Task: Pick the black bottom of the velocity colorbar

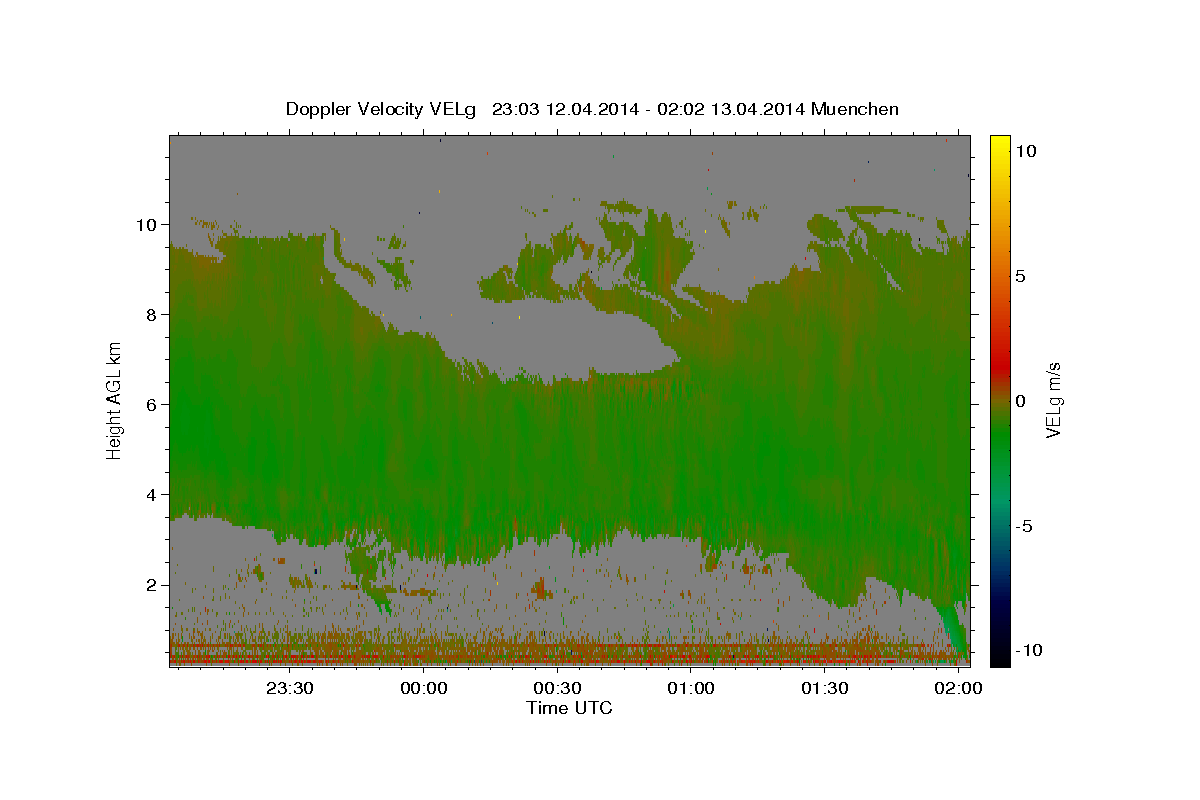Action: pos(999,655)
